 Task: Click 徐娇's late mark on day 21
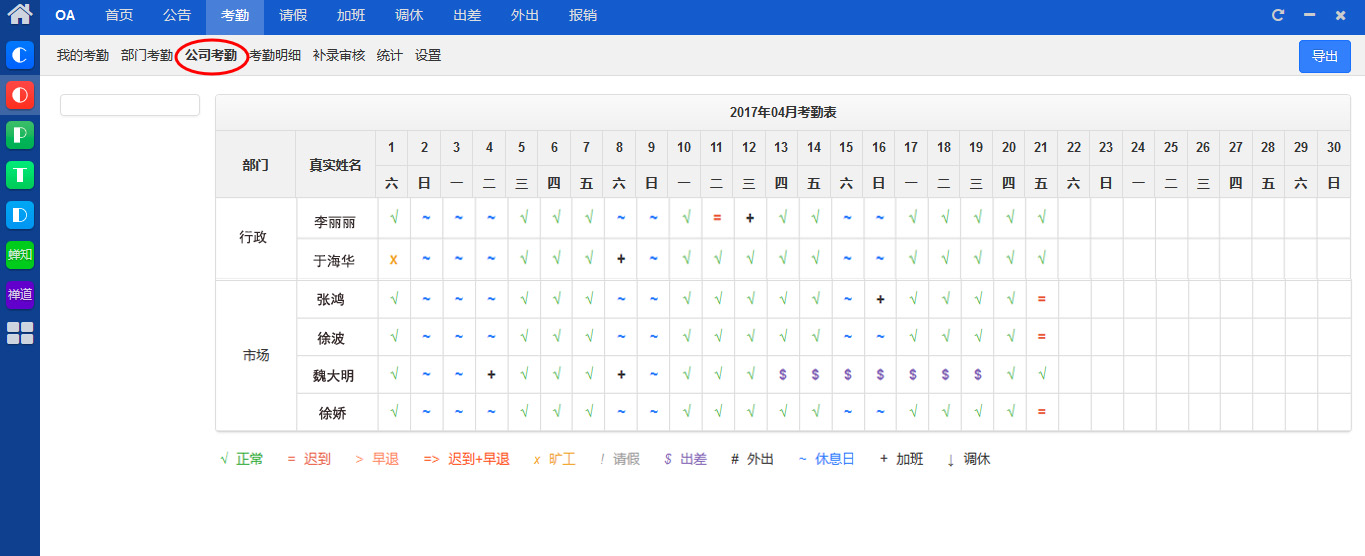point(1042,411)
